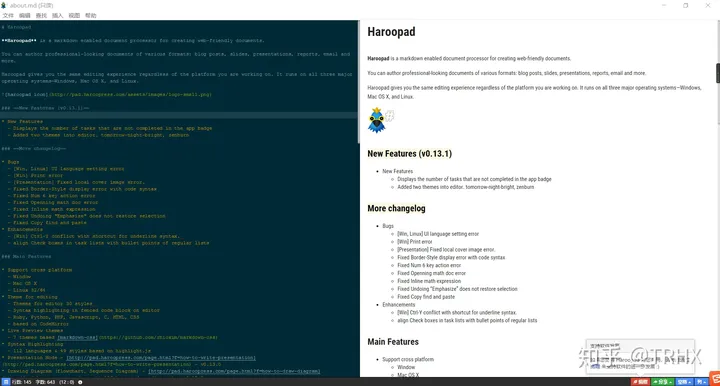Click 'New Features (v0.13.1)' heading in preview
The image size is (720, 386).
410,154
